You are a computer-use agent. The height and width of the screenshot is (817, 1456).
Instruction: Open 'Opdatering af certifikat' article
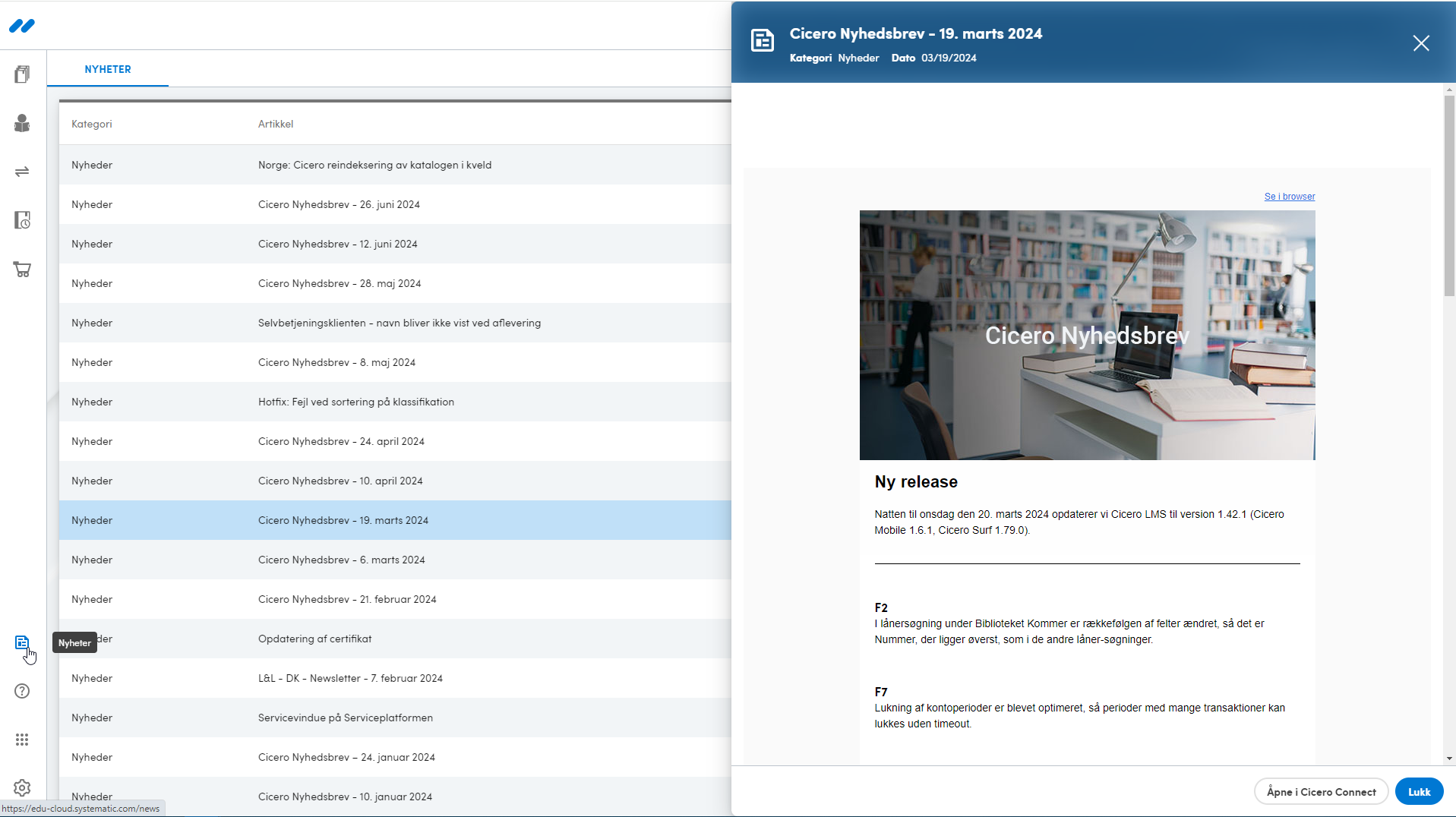pyautogui.click(x=395, y=639)
